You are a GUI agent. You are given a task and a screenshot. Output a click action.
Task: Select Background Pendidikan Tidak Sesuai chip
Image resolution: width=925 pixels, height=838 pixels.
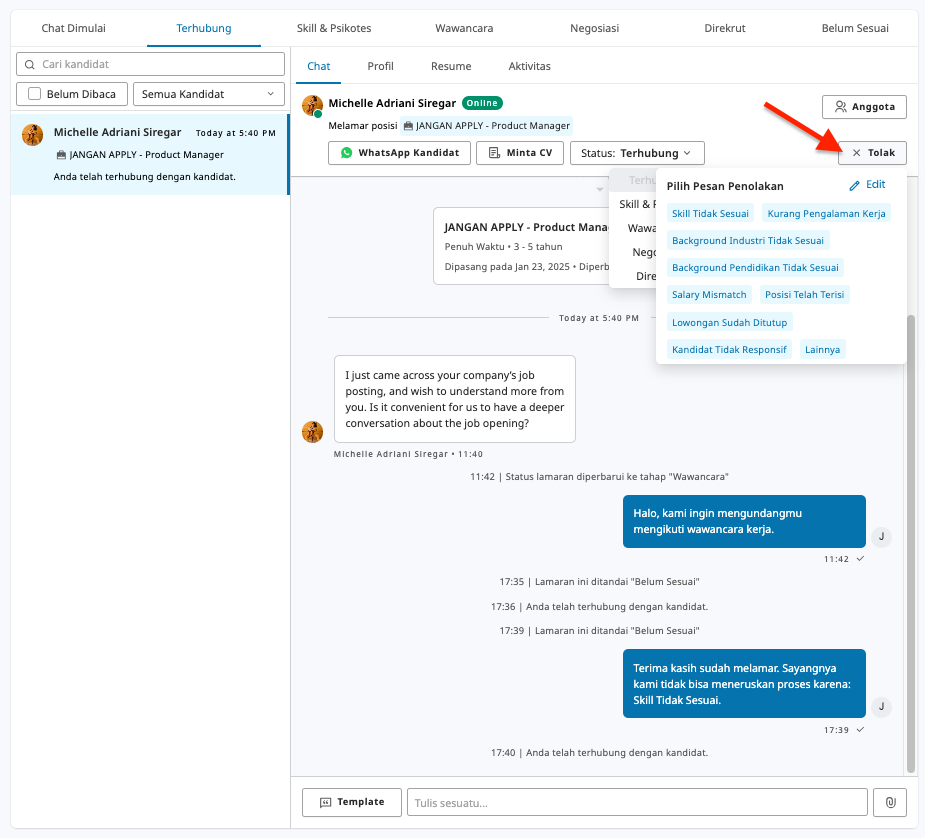755,268
